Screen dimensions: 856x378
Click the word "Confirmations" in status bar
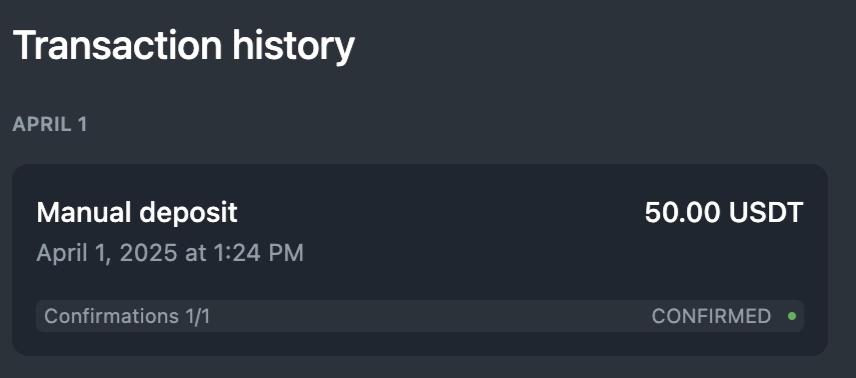pyautogui.click(x=111, y=316)
